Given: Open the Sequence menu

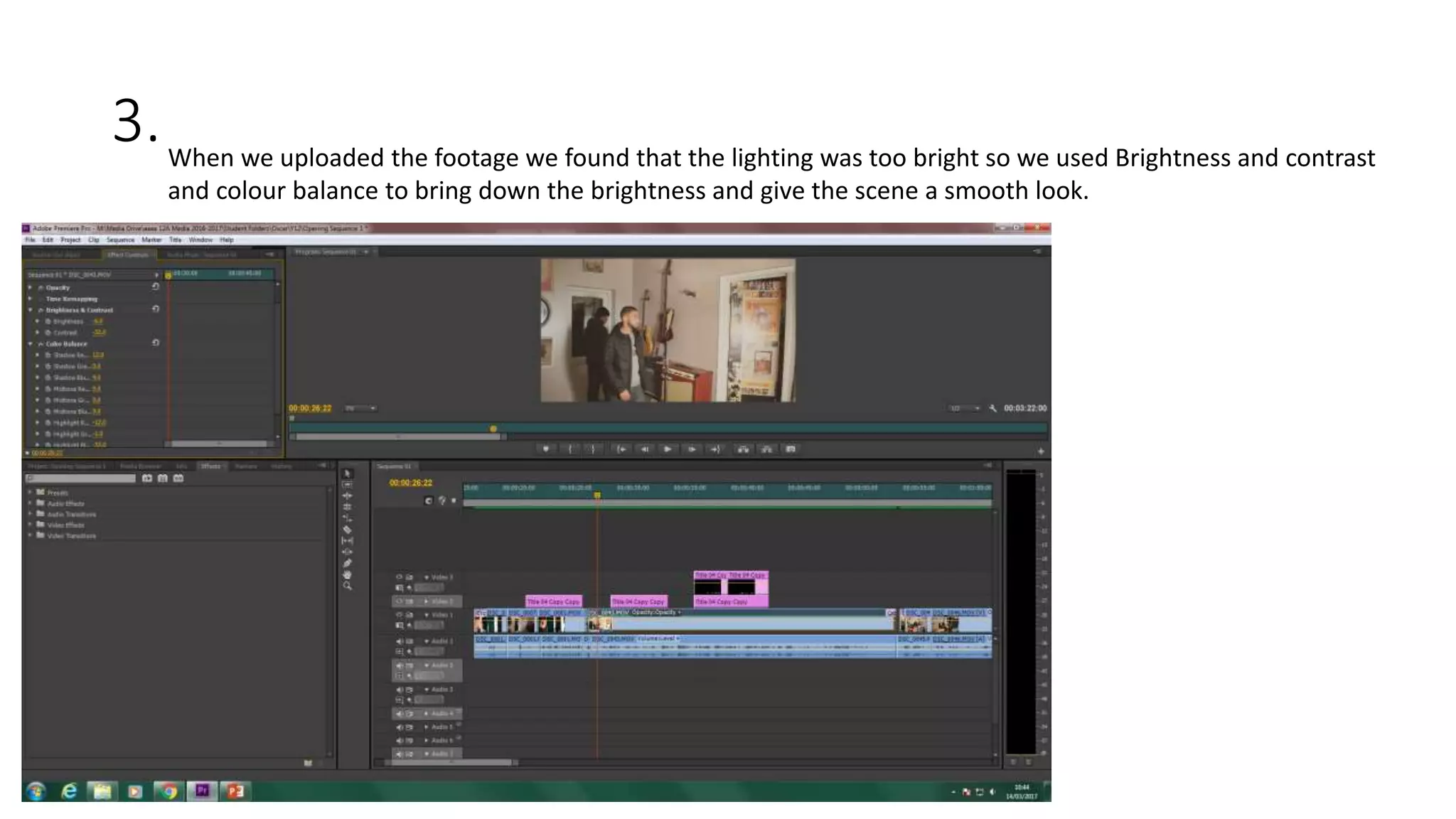Looking at the screenshot, I should pos(121,240).
